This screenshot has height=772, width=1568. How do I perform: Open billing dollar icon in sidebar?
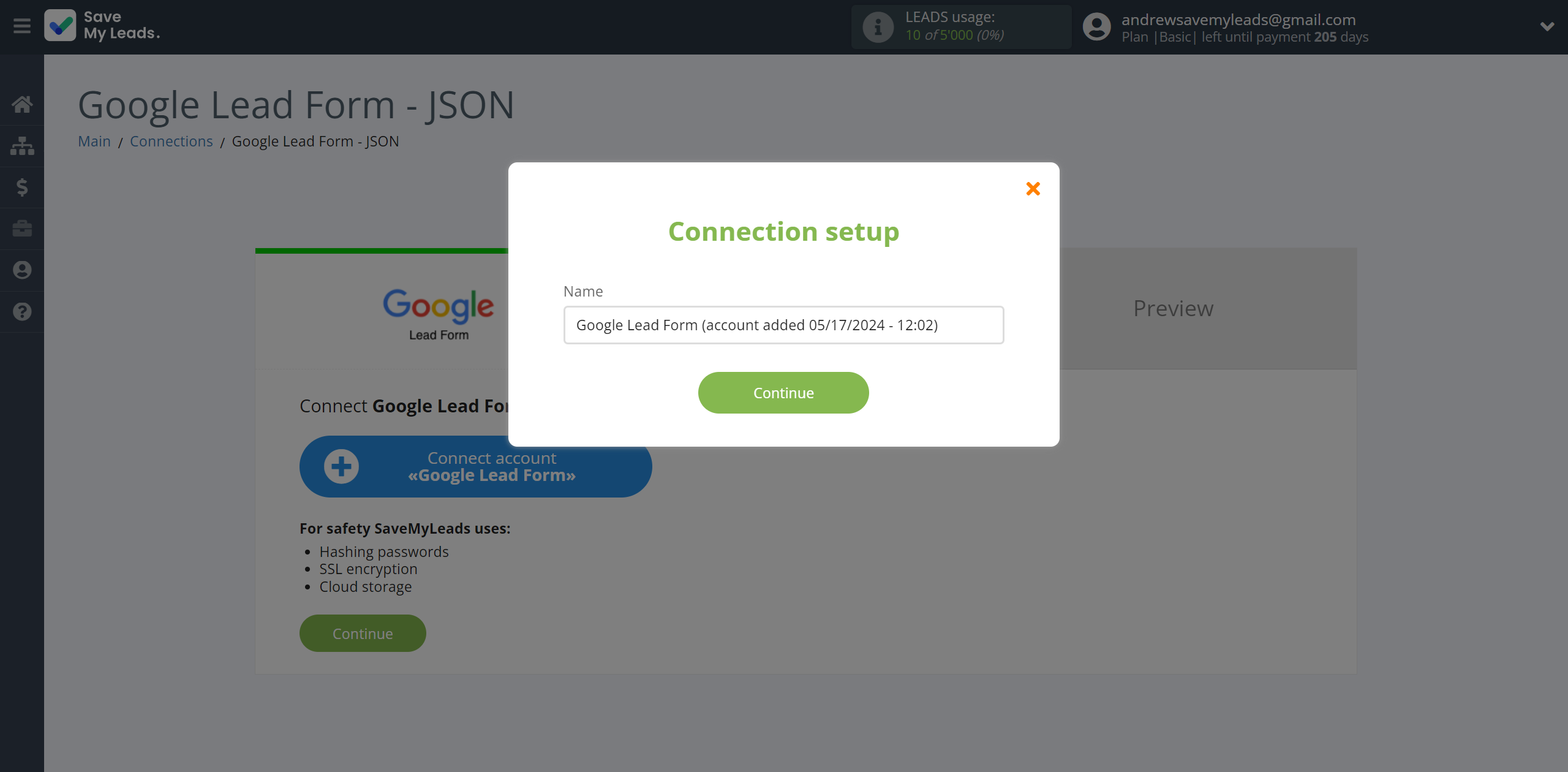pos(22,187)
